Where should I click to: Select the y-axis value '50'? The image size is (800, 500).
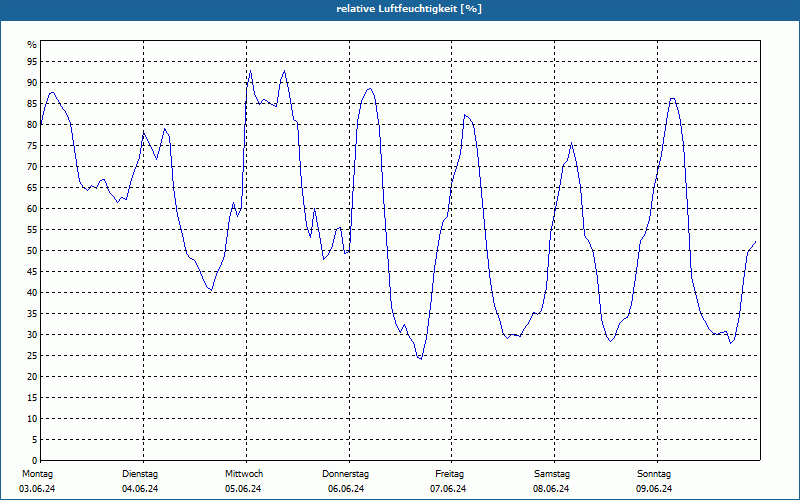tap(32, 251)
